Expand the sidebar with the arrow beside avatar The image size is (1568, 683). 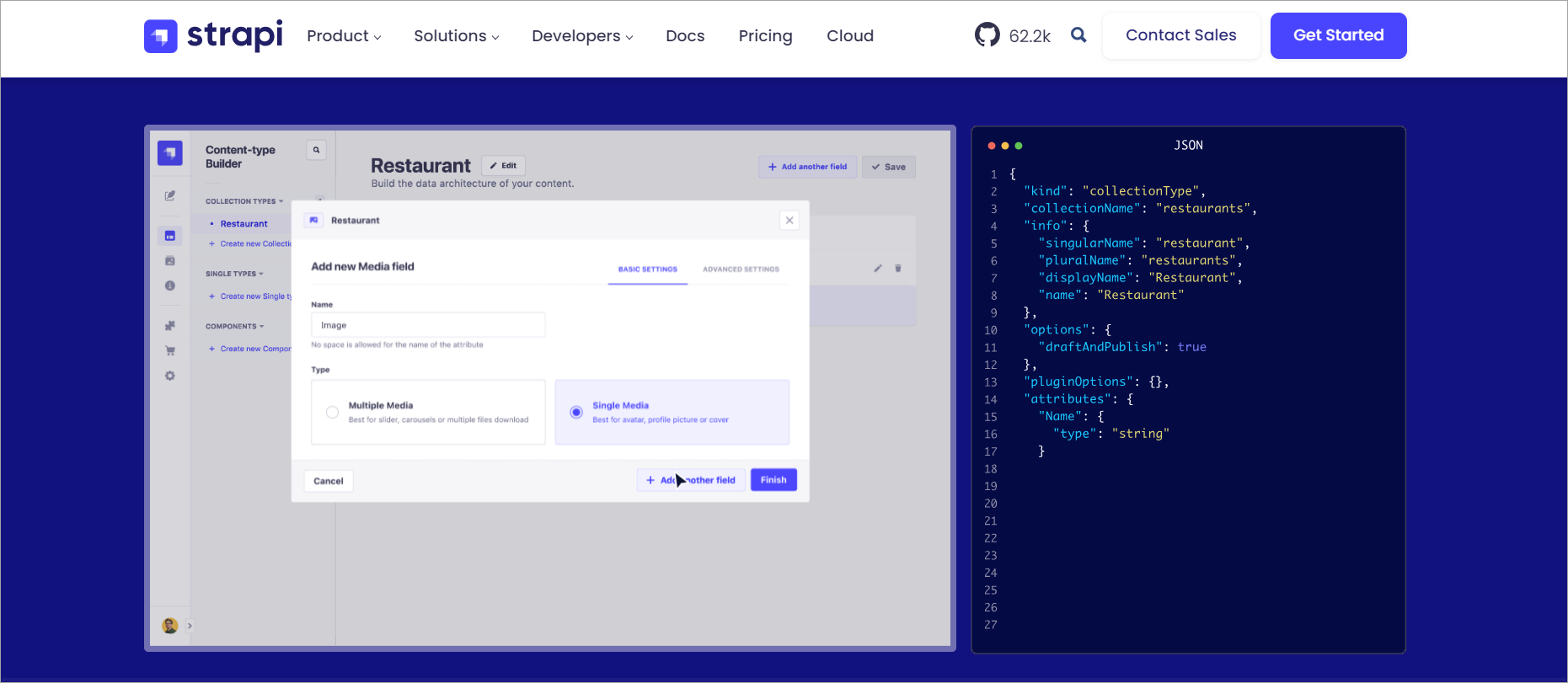(x=190, y=626)
